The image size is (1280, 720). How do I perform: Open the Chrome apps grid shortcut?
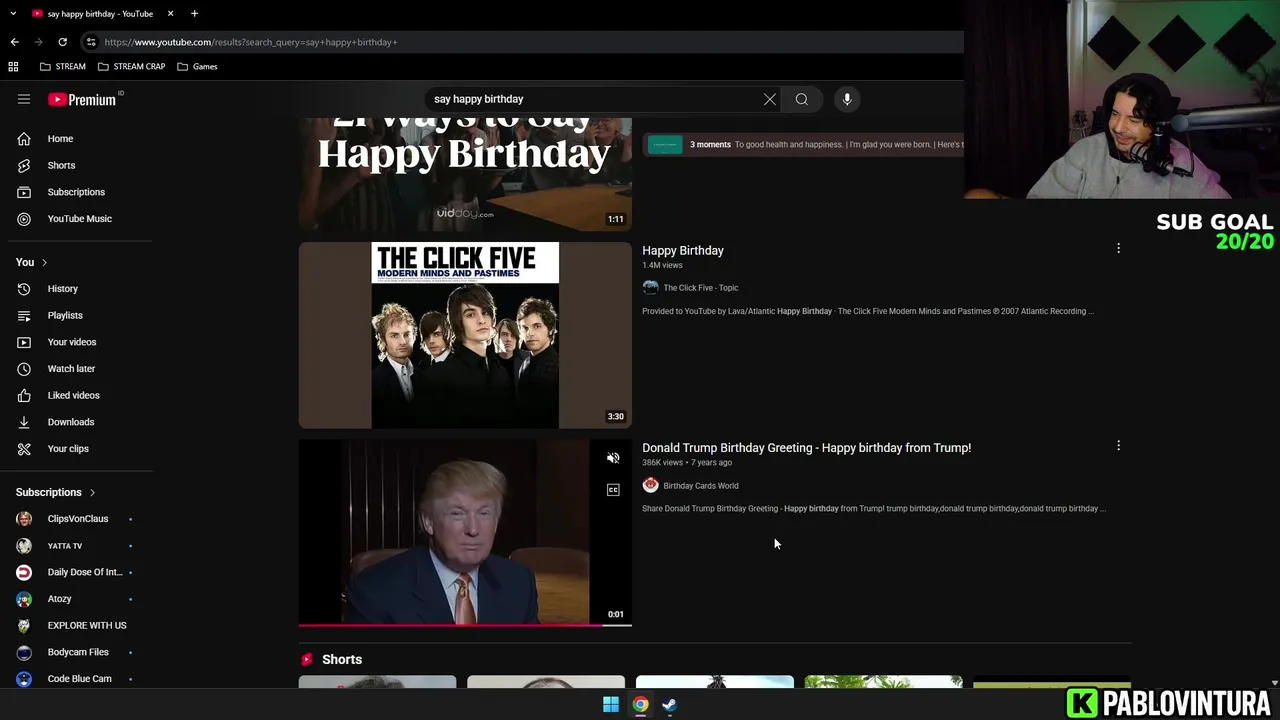coord(13,67)
